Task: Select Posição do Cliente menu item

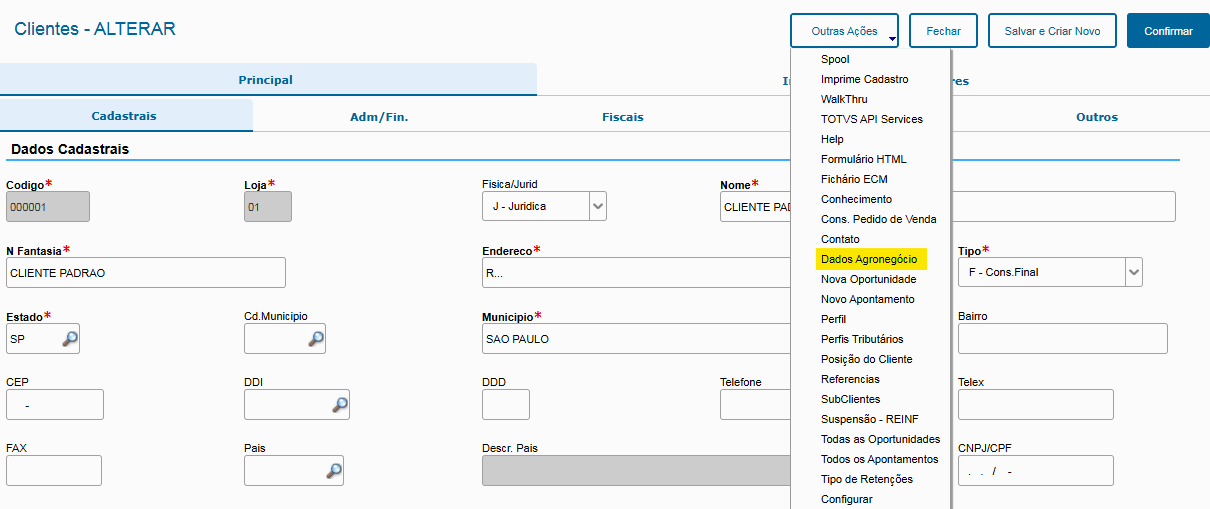Action: pyautogui.click(x=866, y=359)
